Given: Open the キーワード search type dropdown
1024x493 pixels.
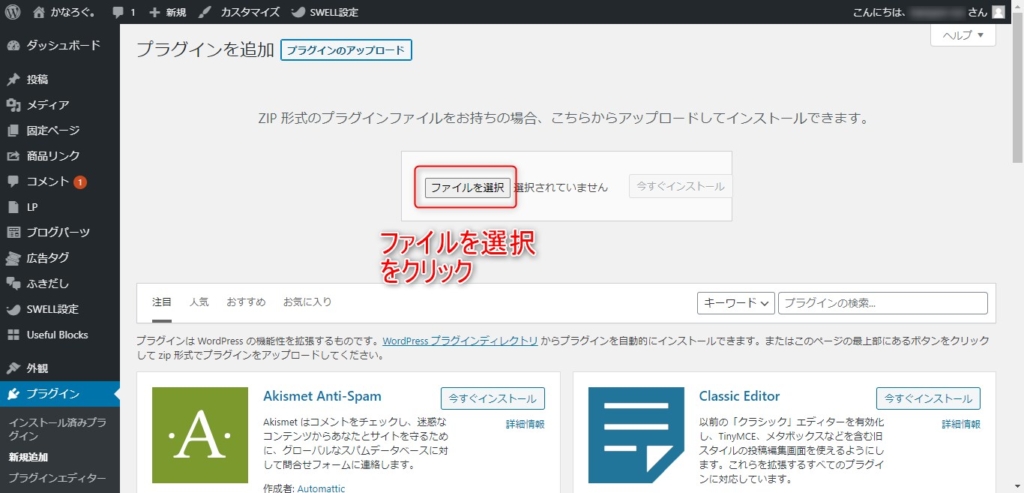Looking at the screenshot, I should (736, 303).
